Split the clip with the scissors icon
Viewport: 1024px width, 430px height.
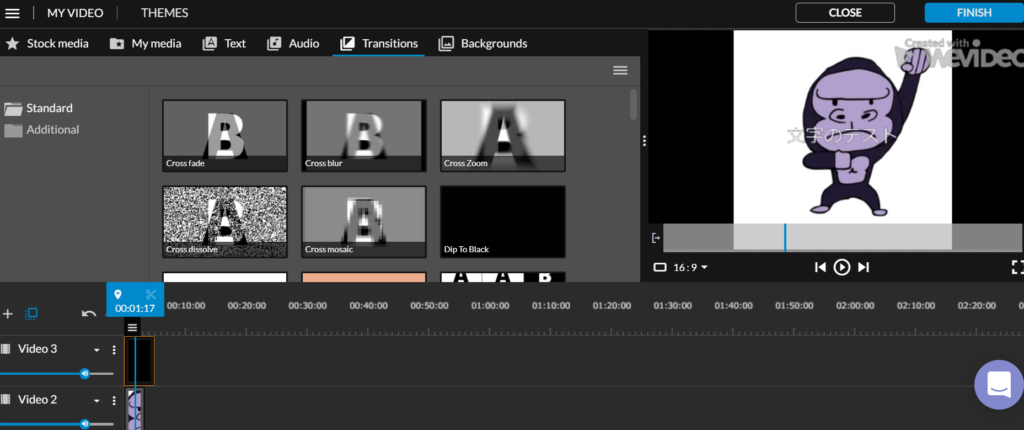(151, 294)
